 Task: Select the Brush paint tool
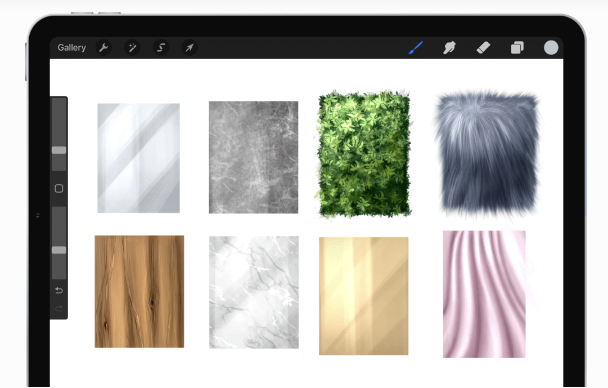click(x=416, y=48)
